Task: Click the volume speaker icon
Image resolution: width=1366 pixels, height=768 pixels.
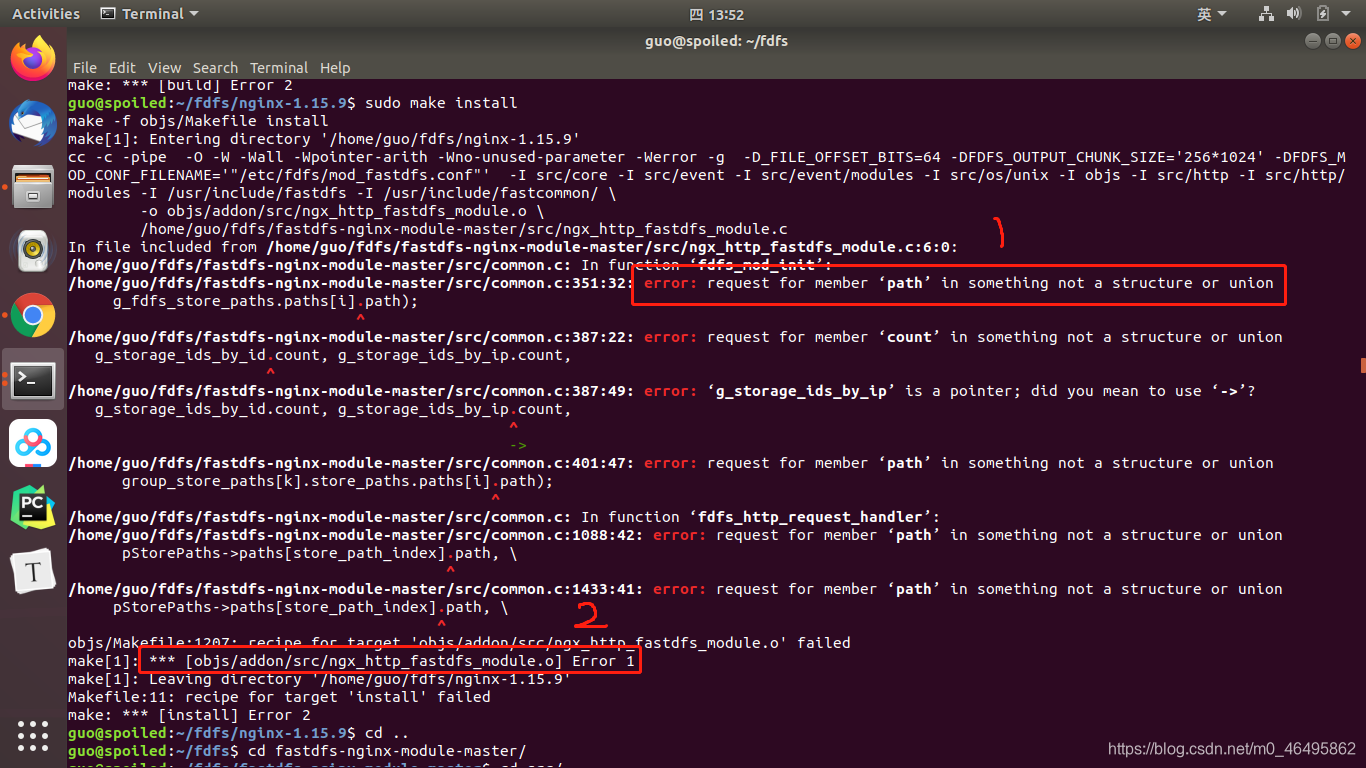Action: [1293, 14]
